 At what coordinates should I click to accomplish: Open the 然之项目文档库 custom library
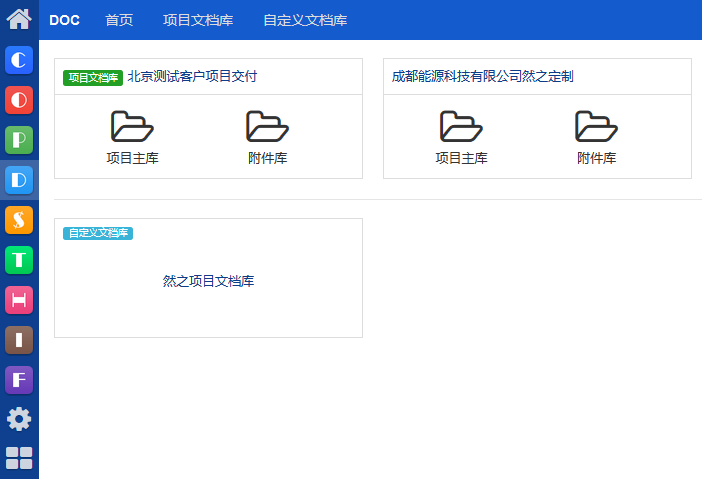tap(208, 281)
